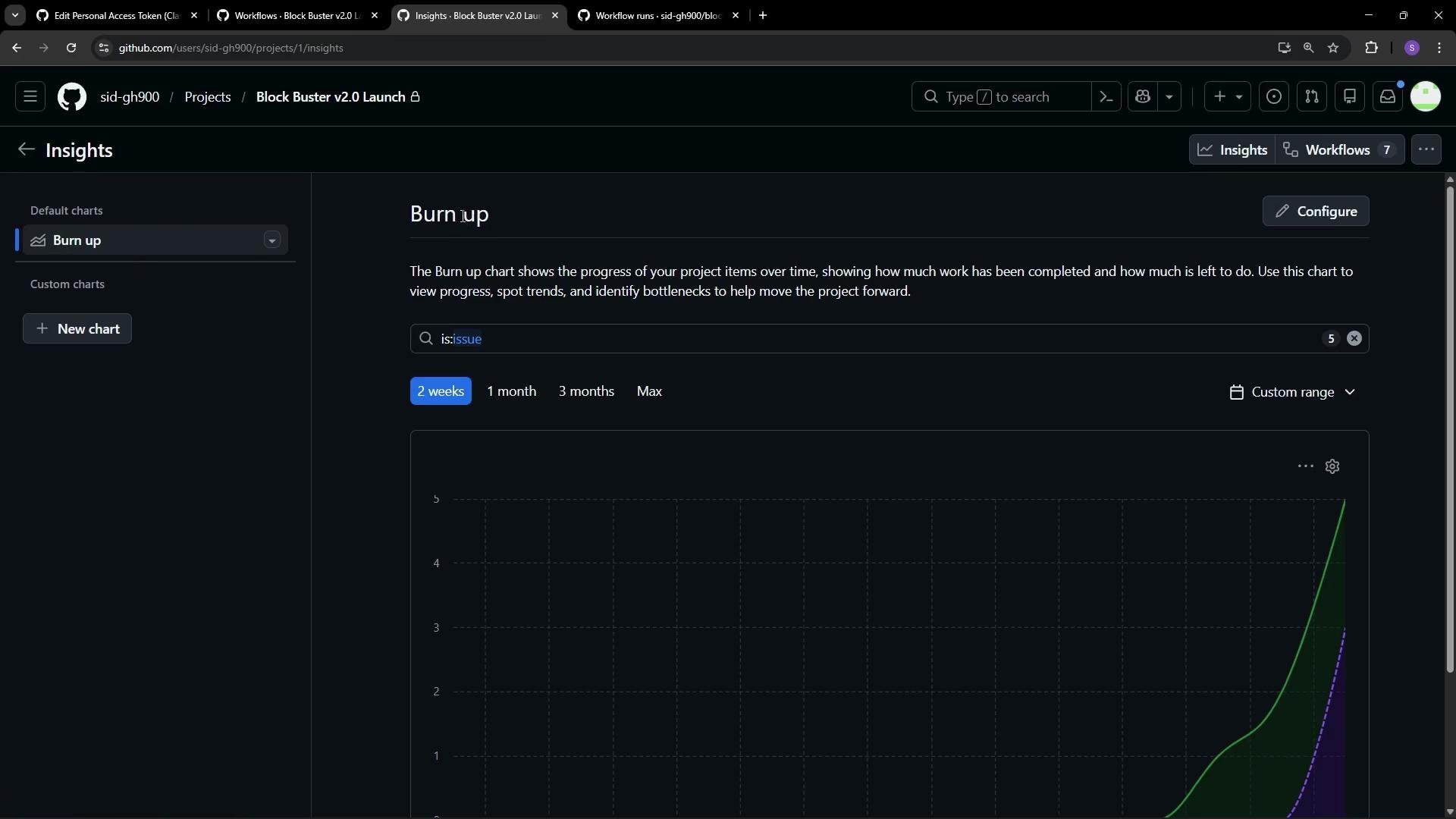This screenshot has width=1456, height=819.
Task: Expand the Burn up chart options dropdown
Action: (x=271, y=240)
